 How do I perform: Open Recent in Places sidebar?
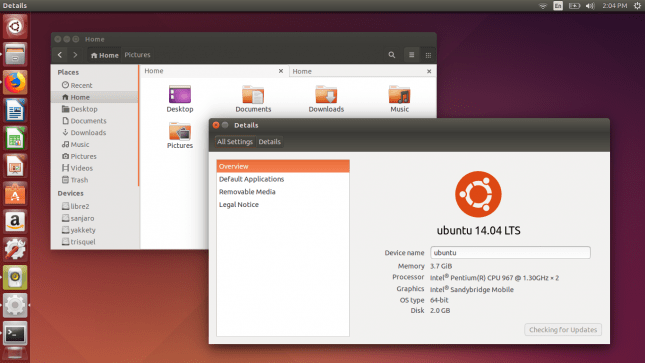(95, 85)
